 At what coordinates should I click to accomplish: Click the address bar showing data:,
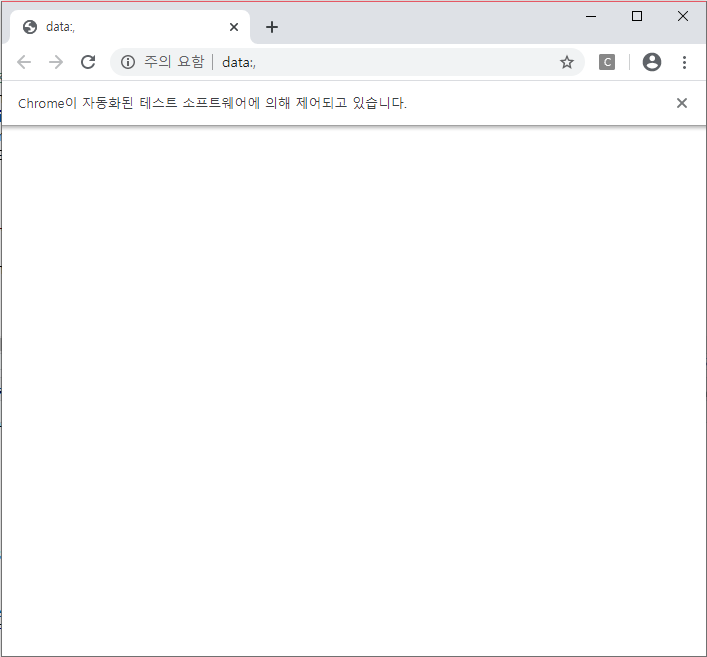coord(347,62)
